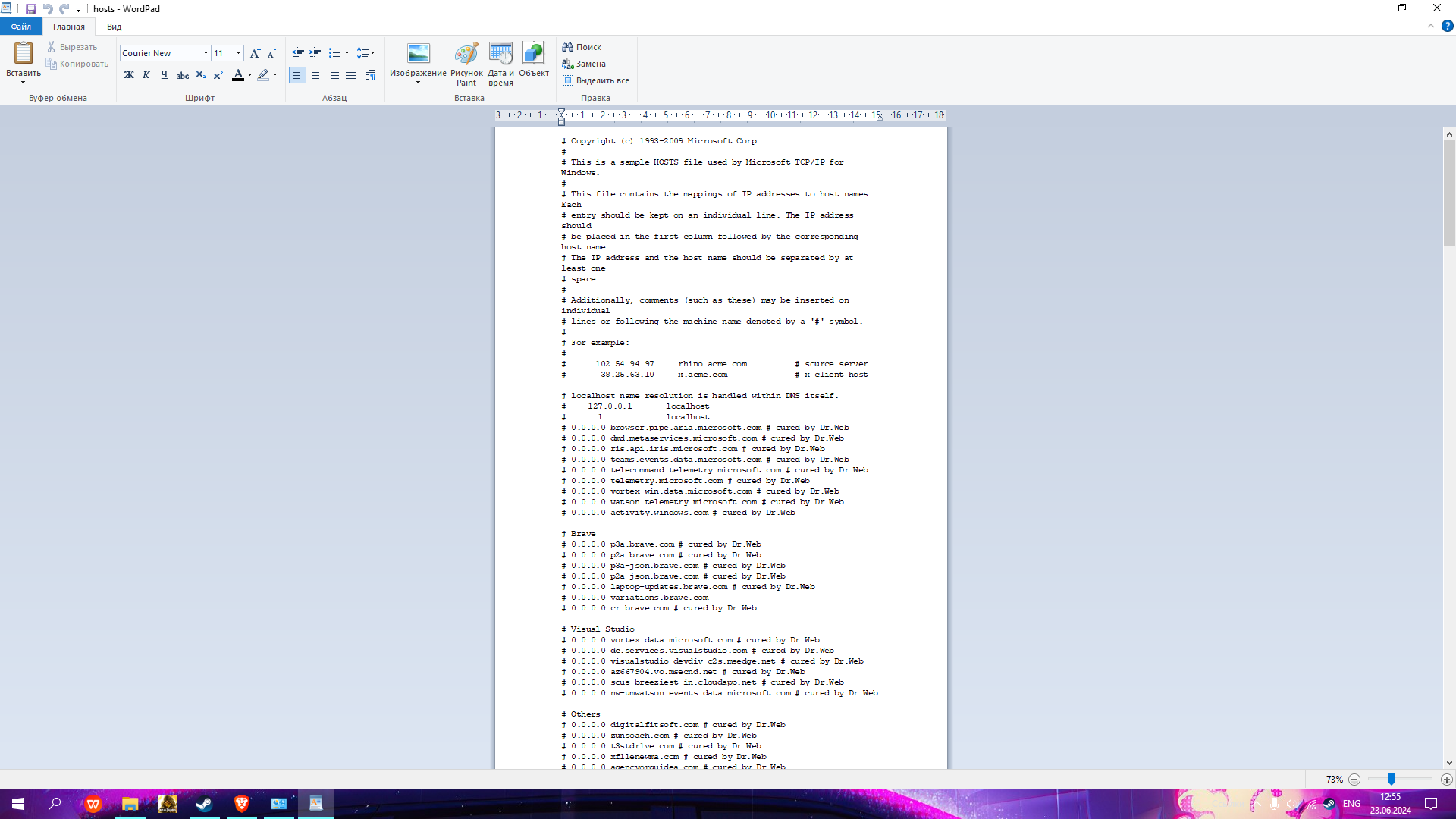
Task: Open Steam from the Windows taskbar
Action: pos(204,804)
